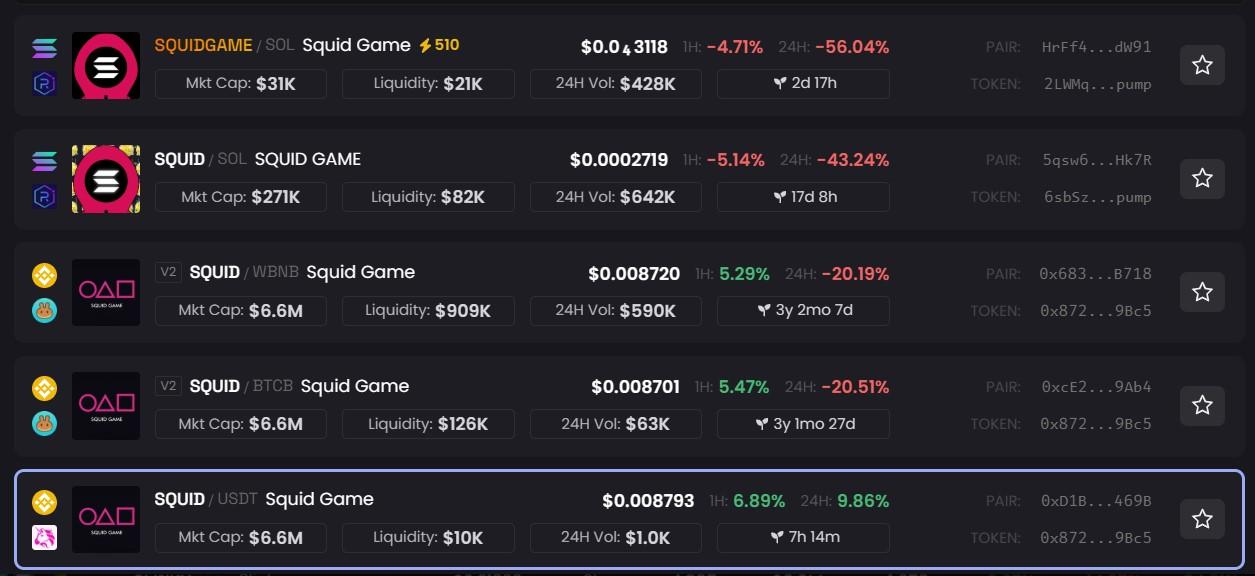Click the BNB Chain icon on the SQUID/USDT row
The height and width of the screenshot is (576, 1255).
(44, 502)
